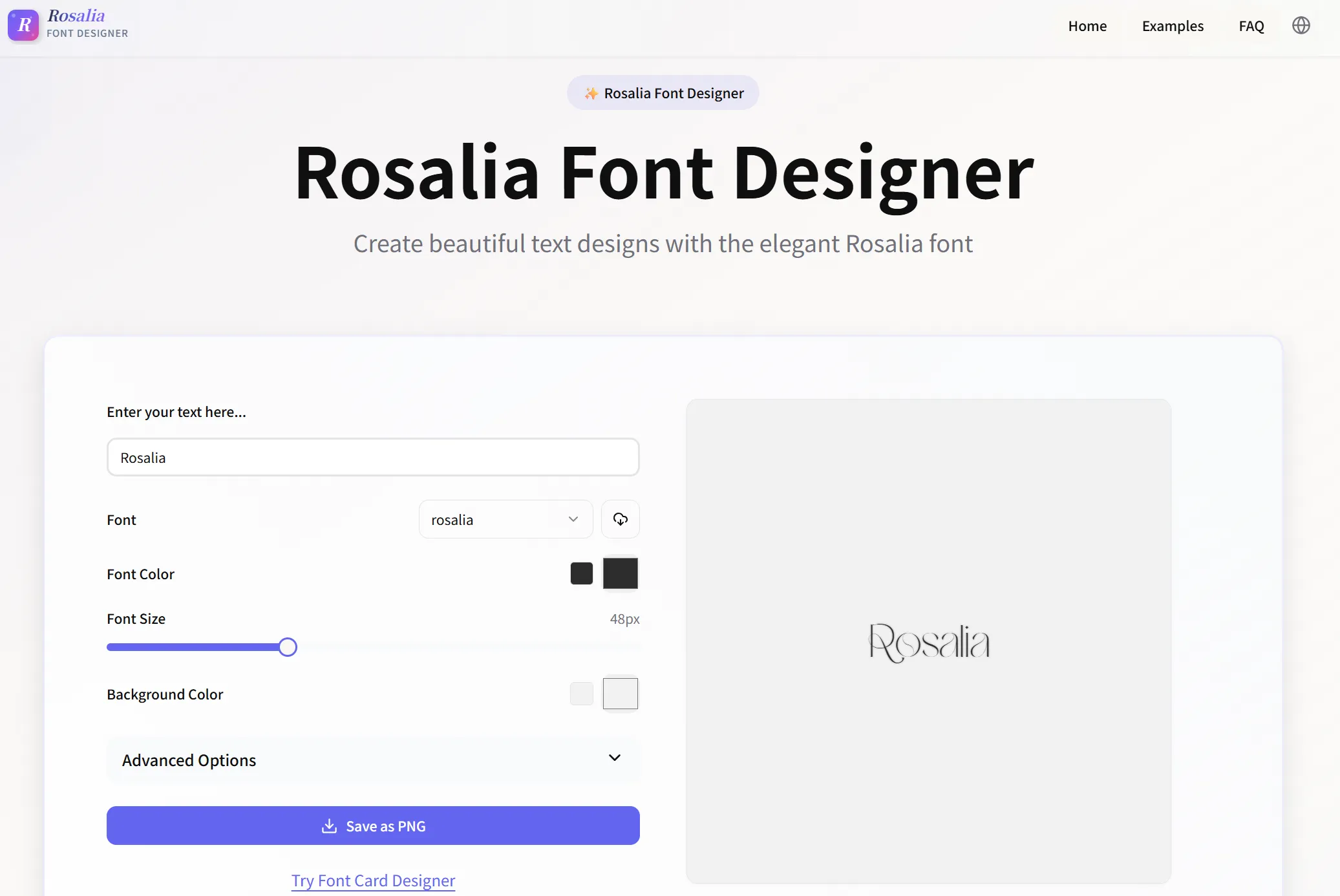
Task: Open the rosalia font dropdown
Action: pos(505,519)
